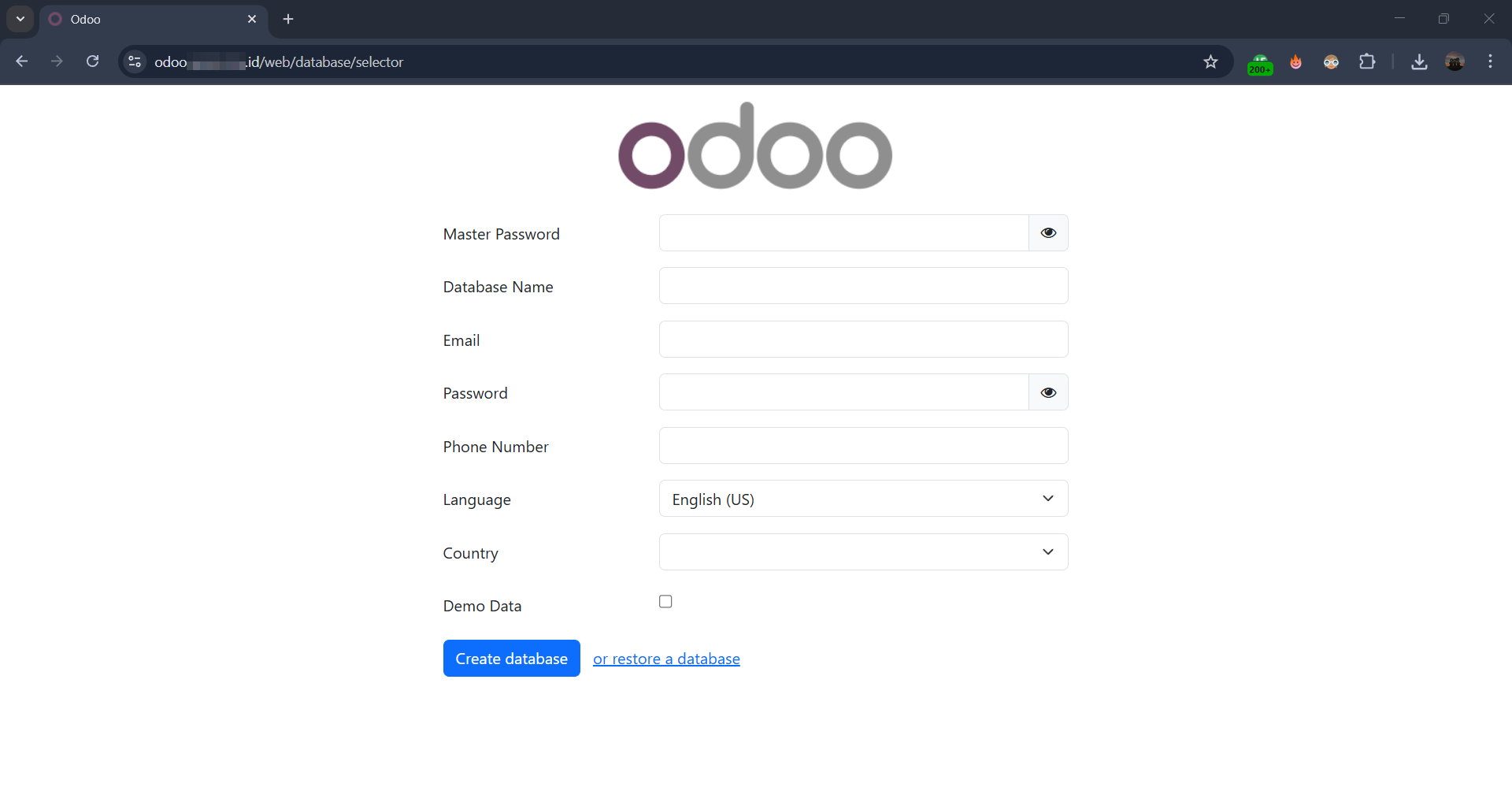Follow the 'or restore a database' link

666,658
